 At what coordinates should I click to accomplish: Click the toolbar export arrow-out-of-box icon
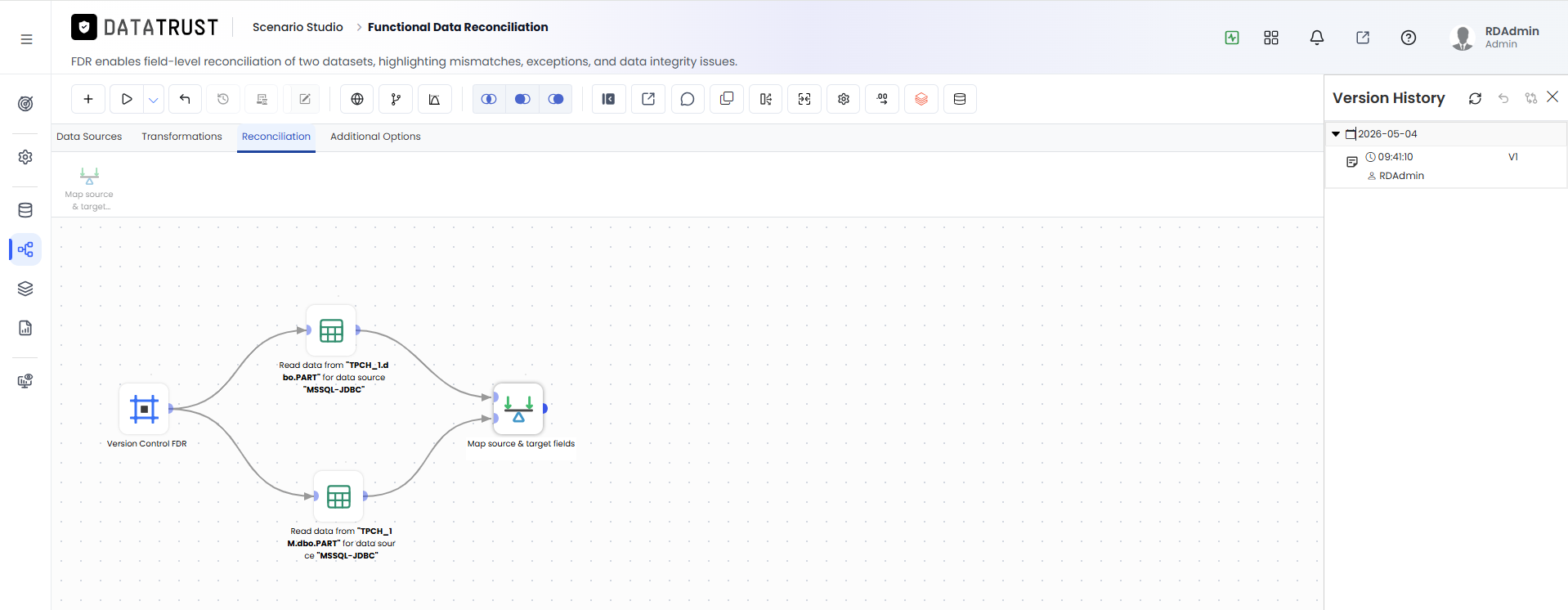tap(648, 99)
